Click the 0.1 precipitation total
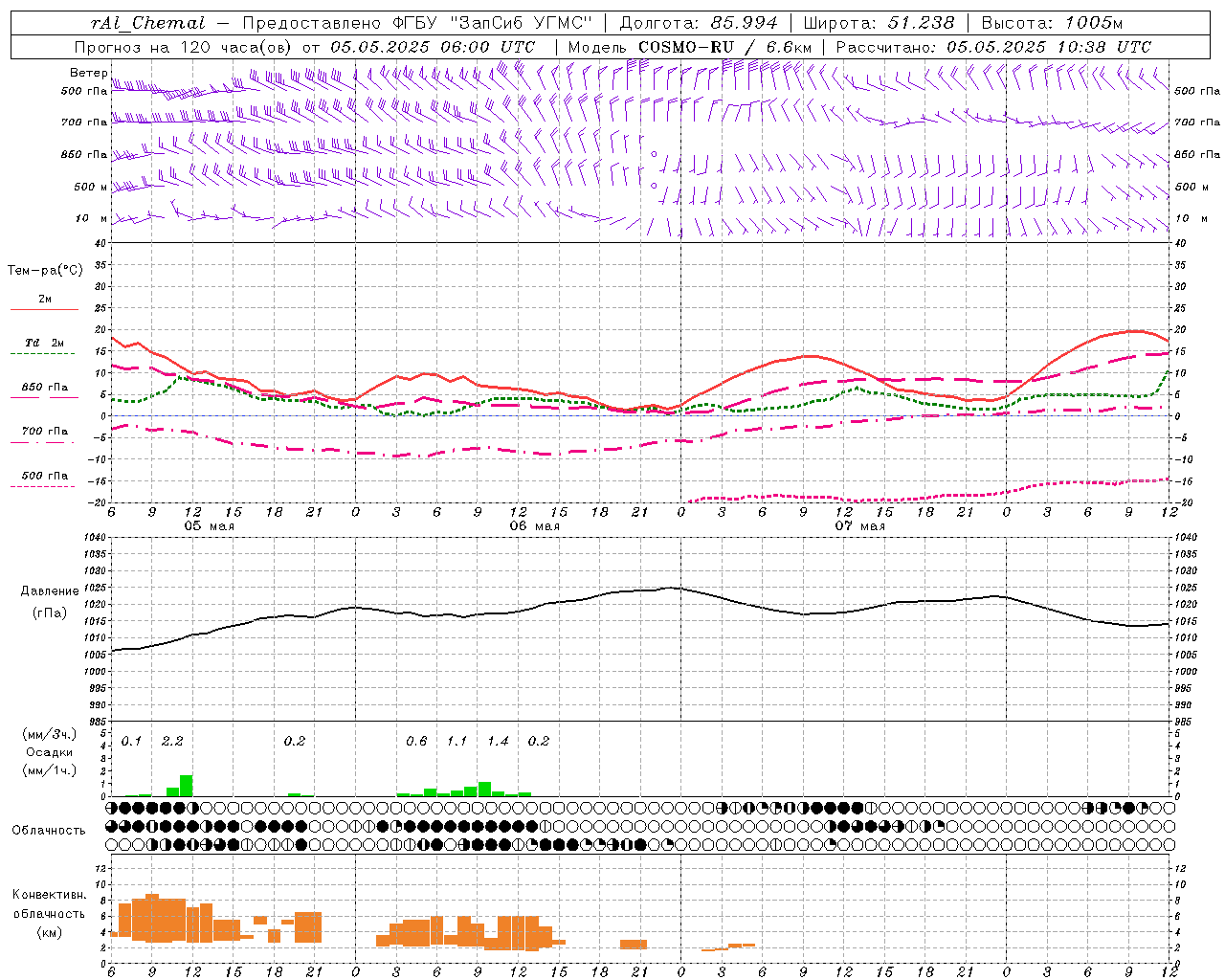1225x980 pixels. tap(131, 741)
